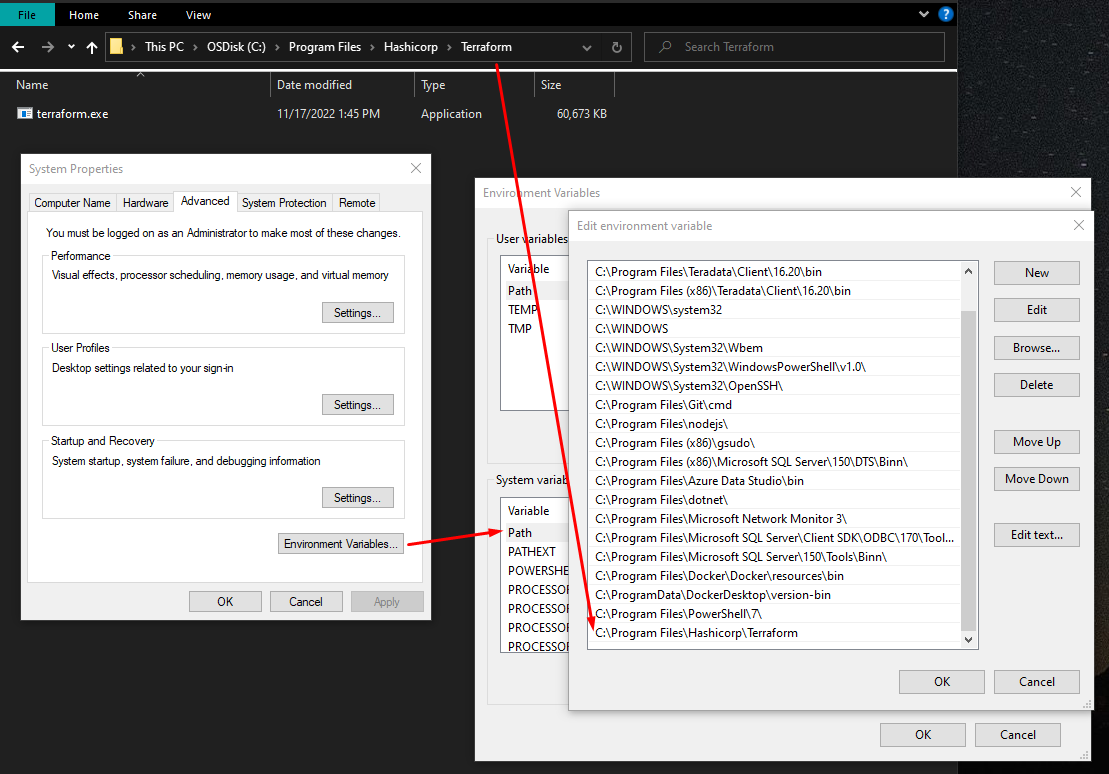Viewport: 1109px width, 774px height.
Task: Click the path list scroll up arrow
Action: click(968, 271)
